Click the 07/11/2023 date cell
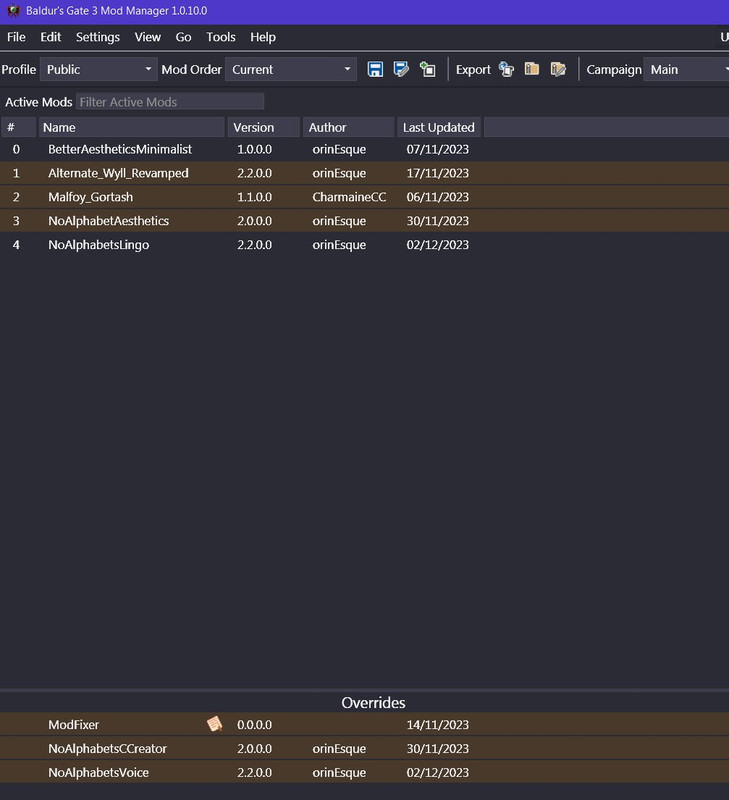 437,149
